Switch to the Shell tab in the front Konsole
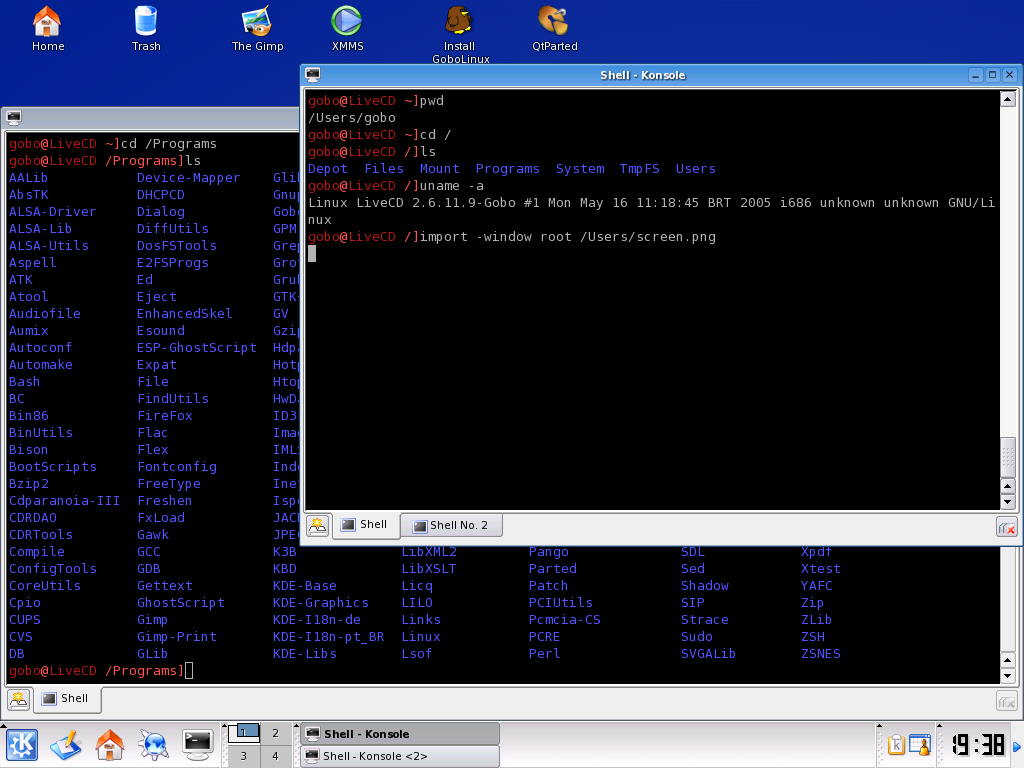The image size is (1024, 768). click(x=366, y=524)
